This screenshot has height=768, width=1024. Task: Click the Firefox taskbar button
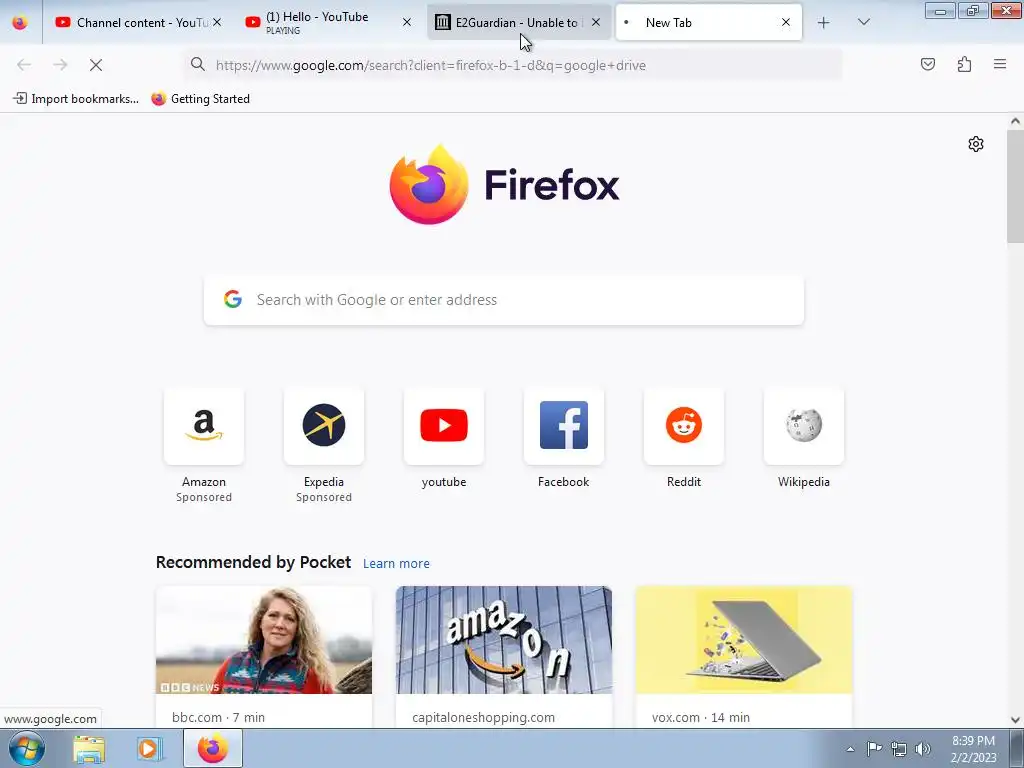point(213,749)
